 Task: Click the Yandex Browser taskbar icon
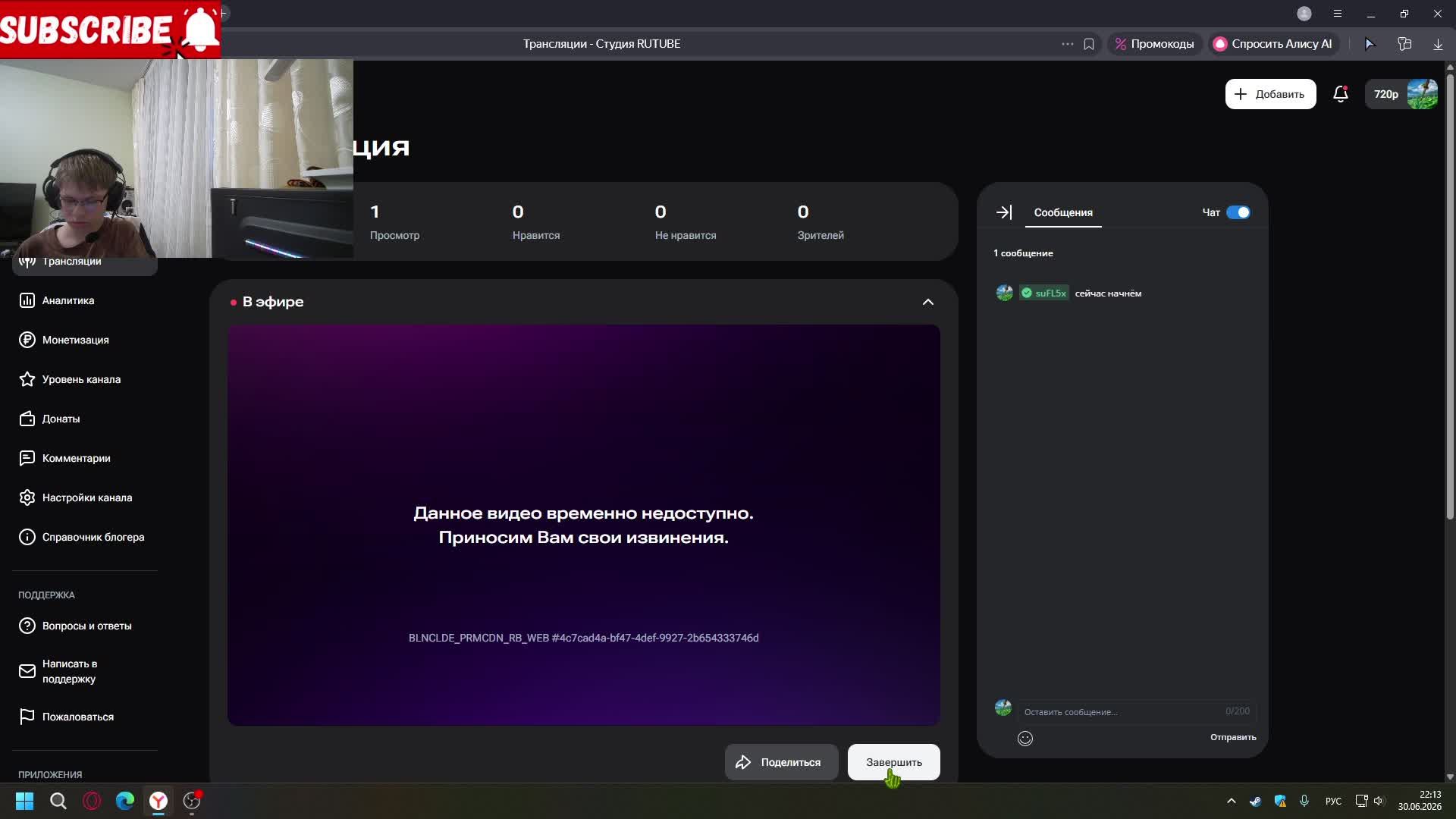(158, 801)
